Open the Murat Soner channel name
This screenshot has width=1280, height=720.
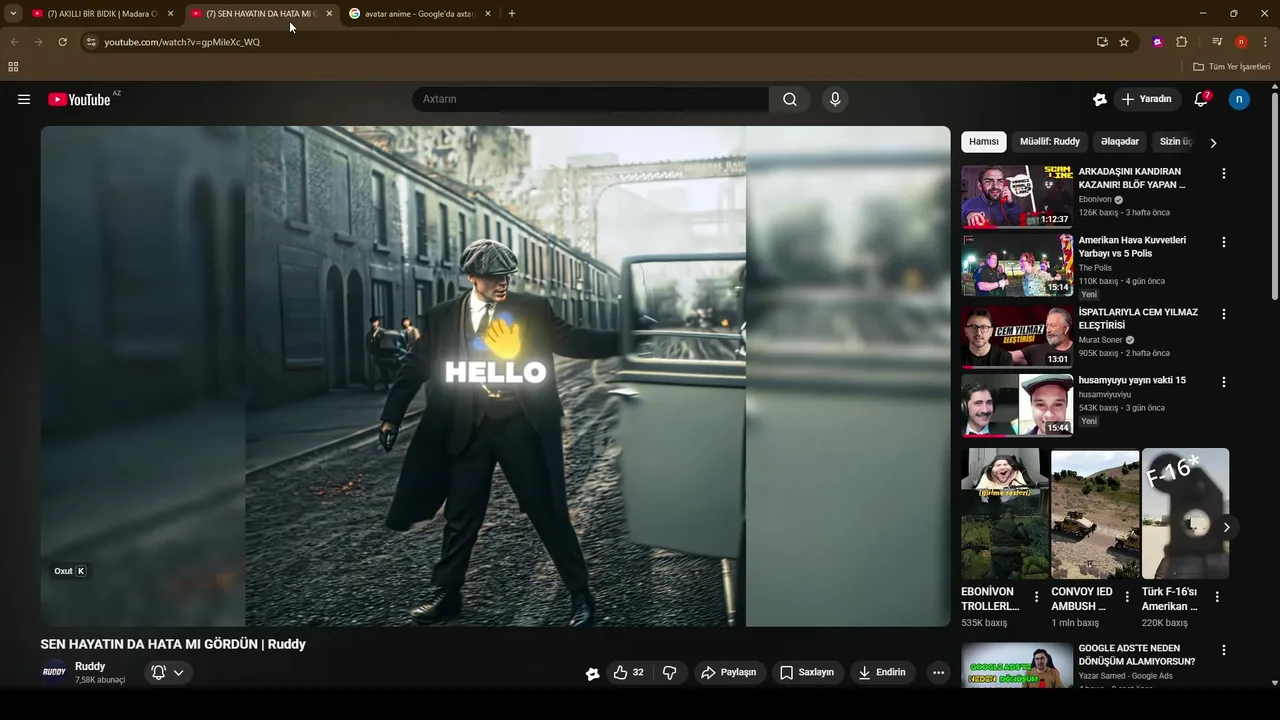coord(1100,340)
